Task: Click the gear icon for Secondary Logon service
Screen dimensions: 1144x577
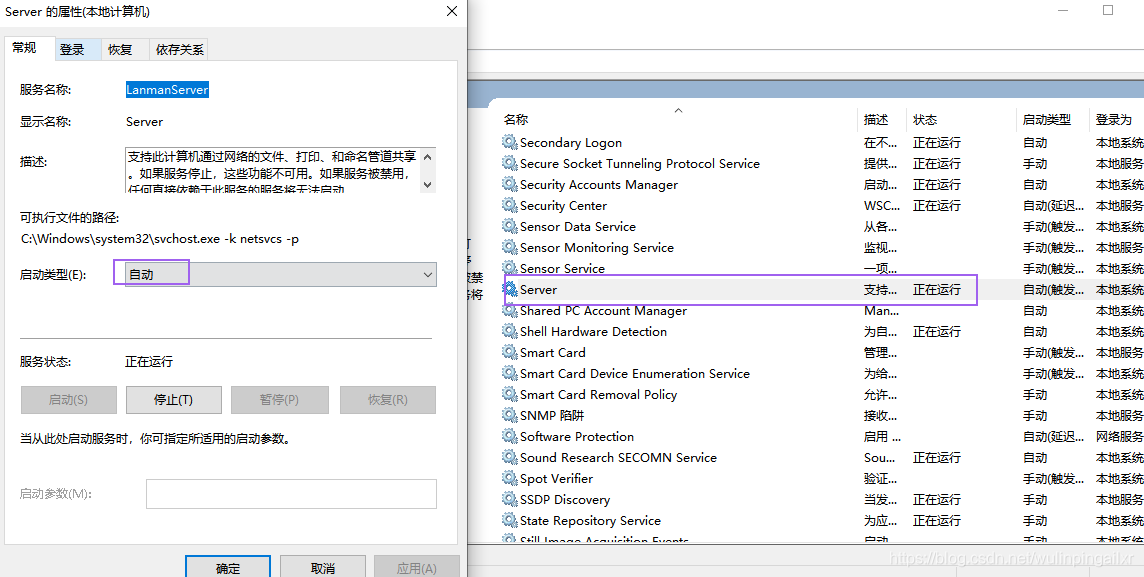Action: [x=509, y=142]
